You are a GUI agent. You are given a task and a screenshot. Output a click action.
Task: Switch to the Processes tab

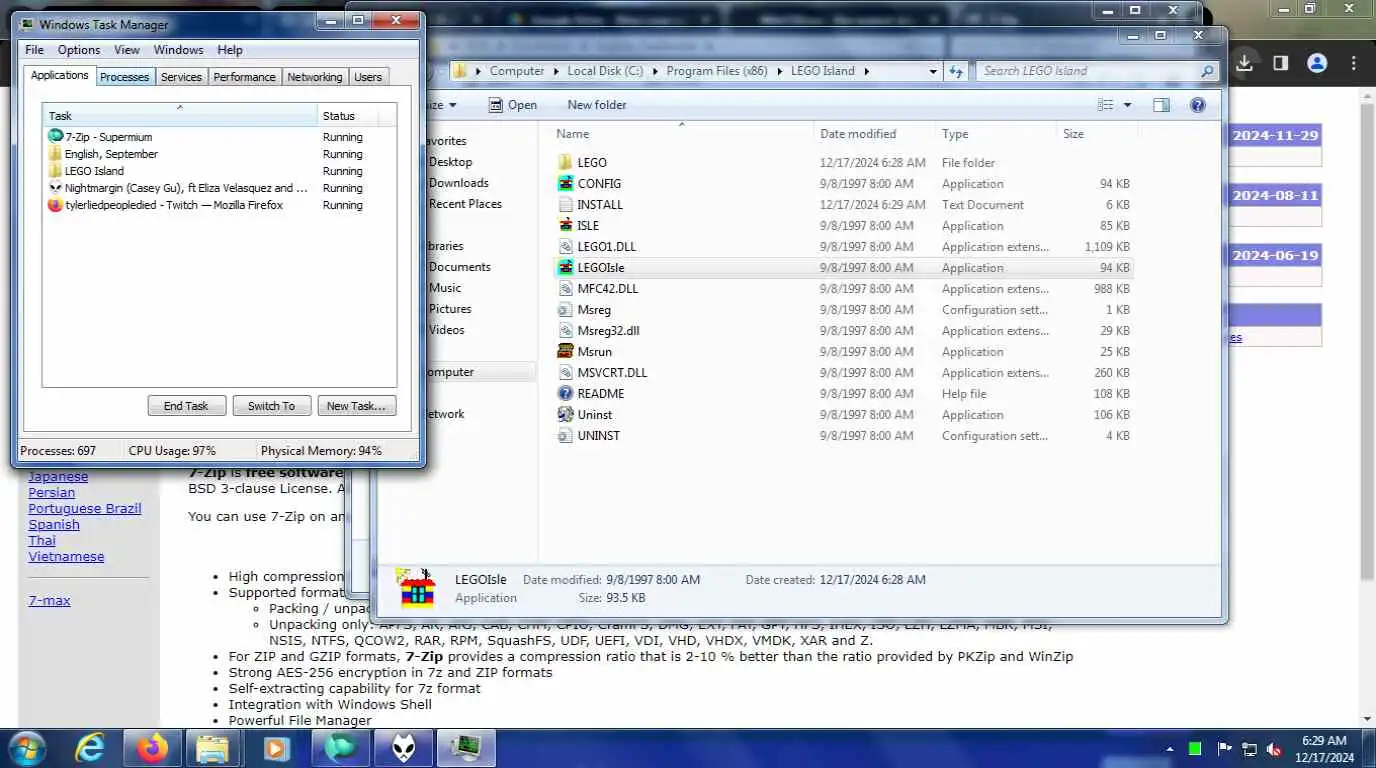coord(125,77)
